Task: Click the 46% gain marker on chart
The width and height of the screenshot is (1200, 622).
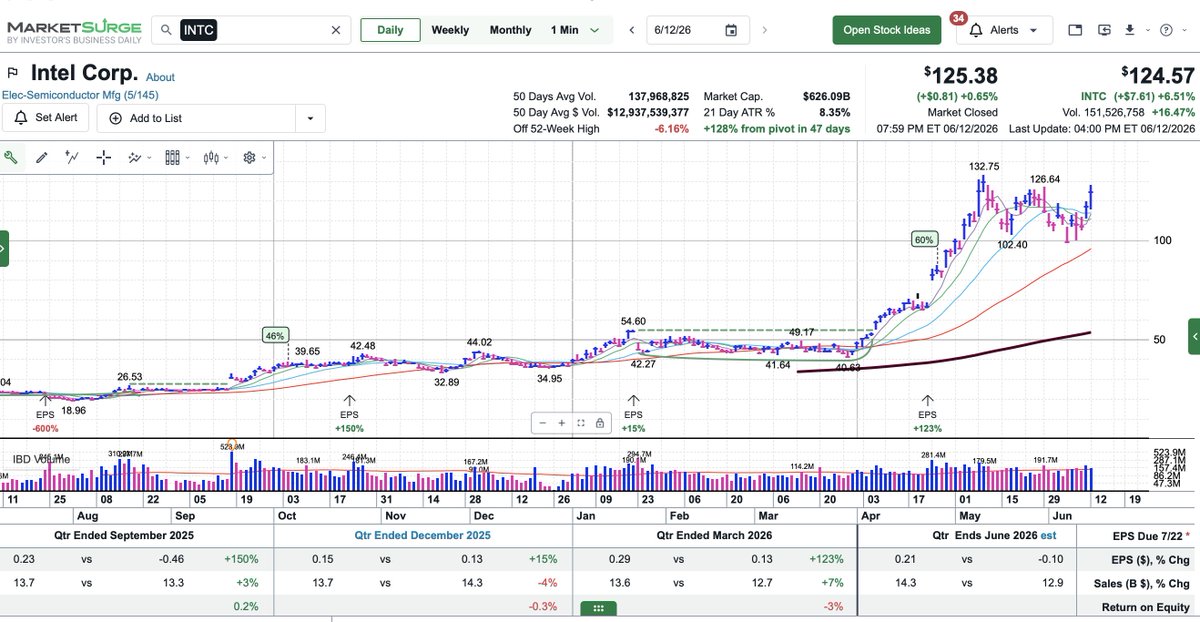Action: pos(276,335)
